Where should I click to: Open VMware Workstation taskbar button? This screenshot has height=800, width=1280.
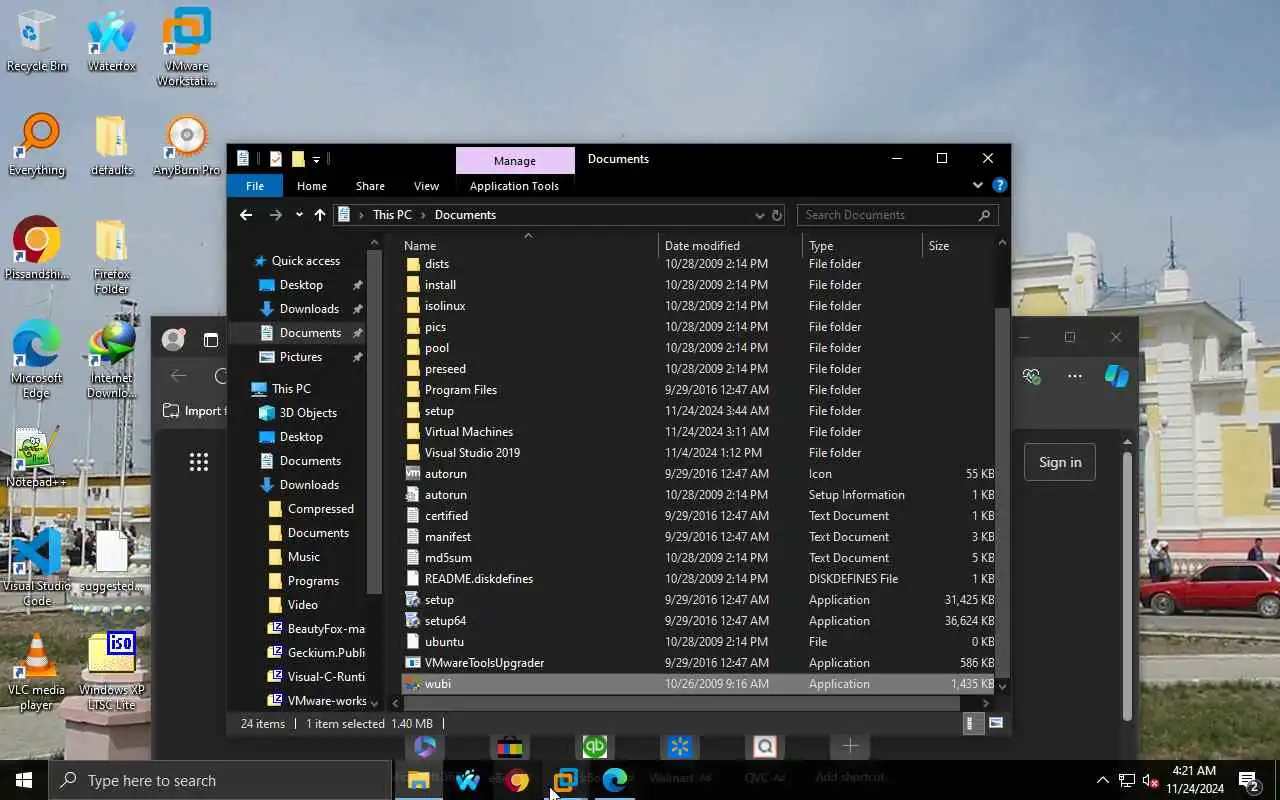pyautogui.click(x=566, y=780)
